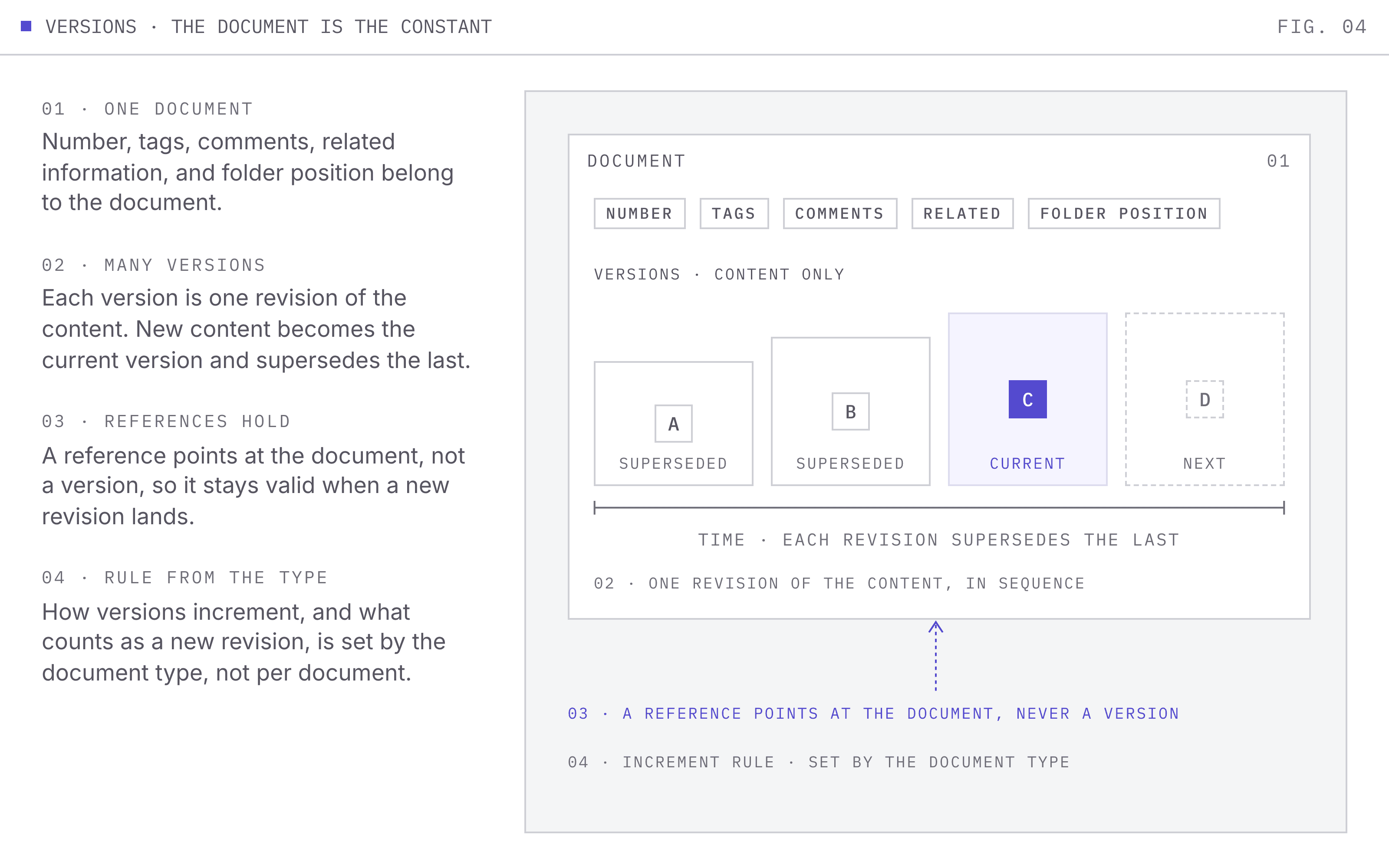Click the purple square icon beside VERSIONS title
The height and width of the screenshot is (868, 1389).
point(26,26)
